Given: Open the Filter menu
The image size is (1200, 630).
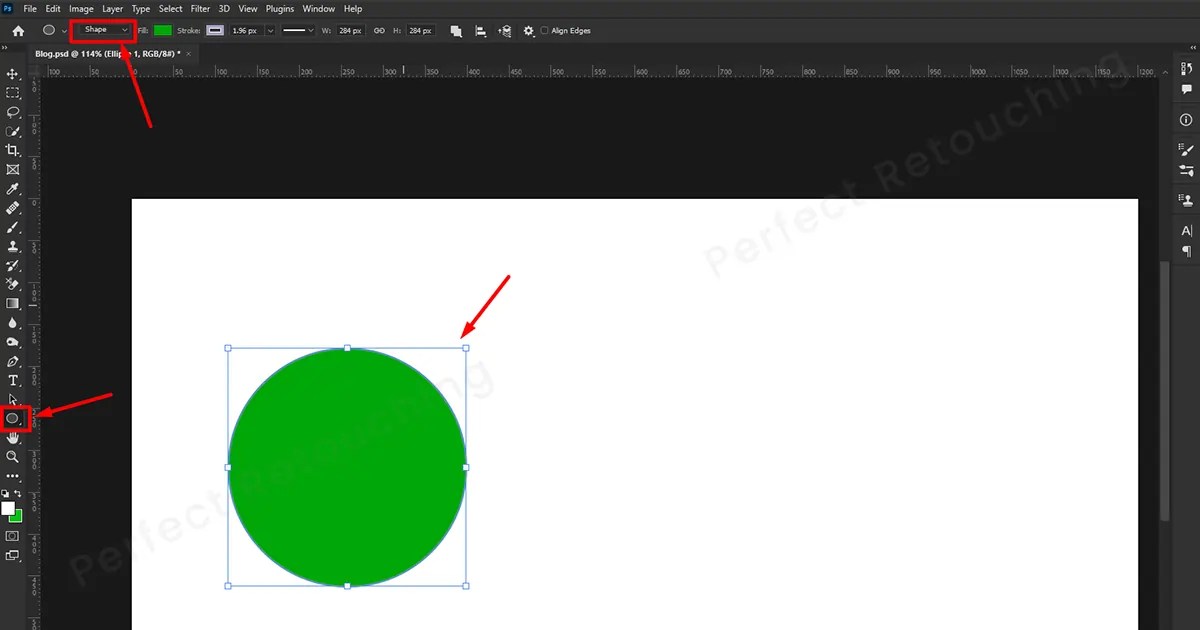Looking at the screenshot, I should pos(200,8).
